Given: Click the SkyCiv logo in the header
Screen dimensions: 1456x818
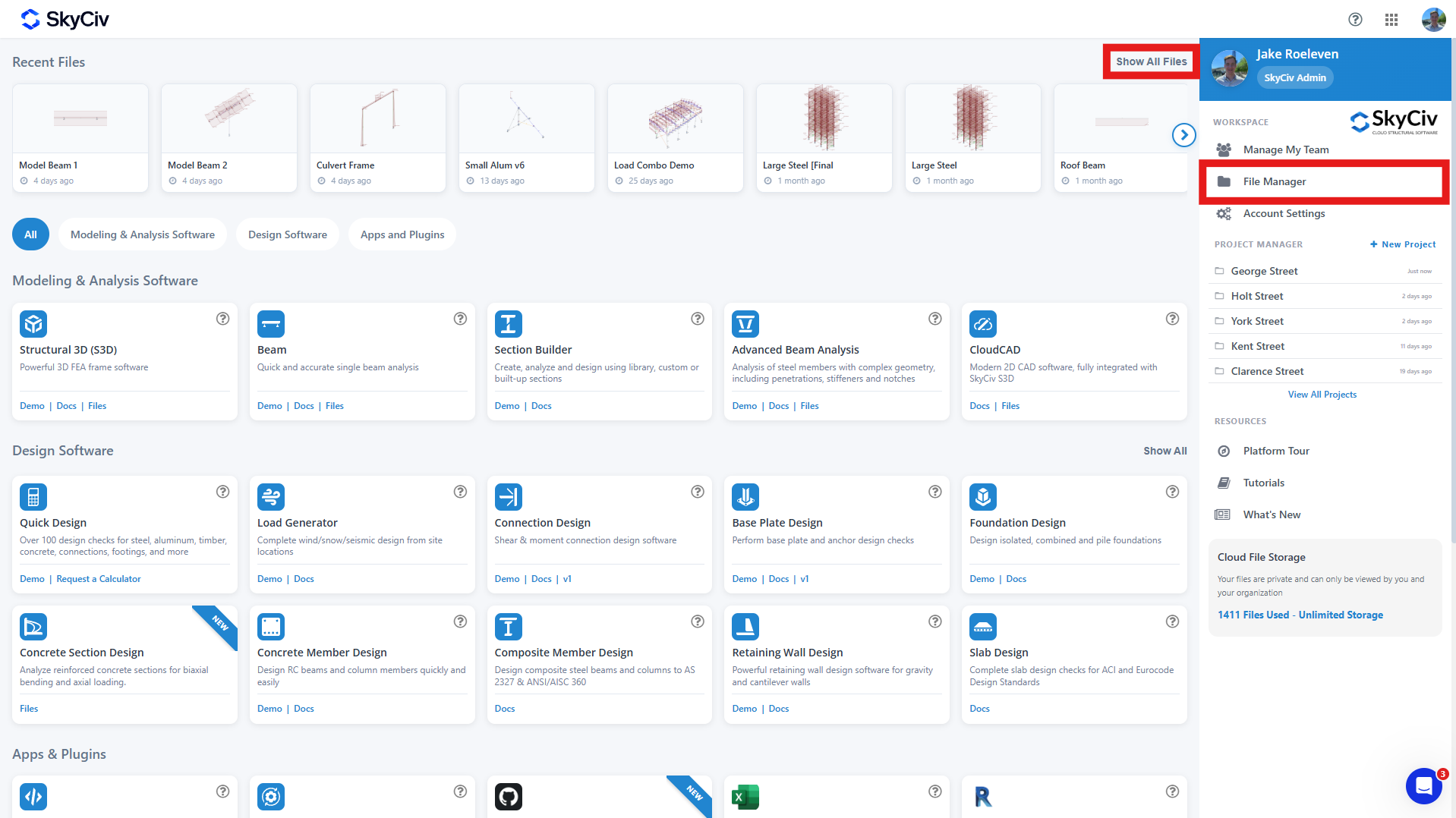Looking at the screenshot, I should click(x=65, y=19).
